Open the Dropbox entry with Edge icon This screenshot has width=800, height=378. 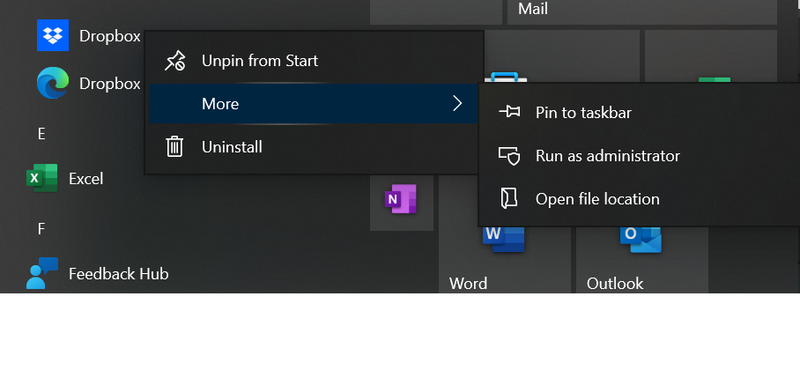pyautogui.click(x=88, y=83)
